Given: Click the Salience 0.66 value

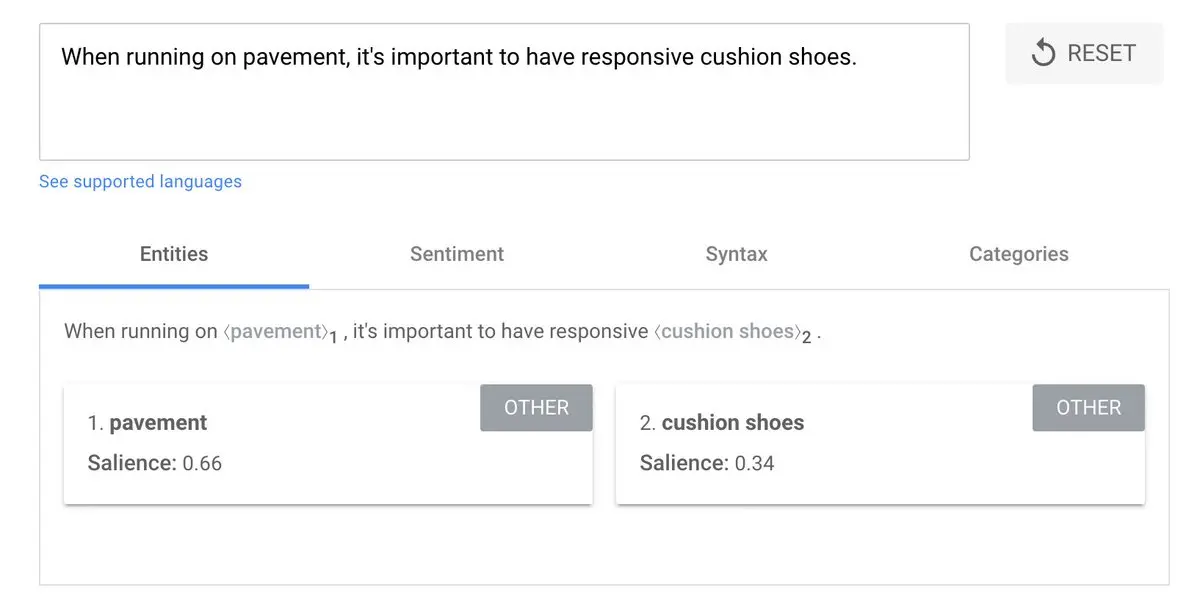Looking at the screenshot, I should (x=202, y=463).
